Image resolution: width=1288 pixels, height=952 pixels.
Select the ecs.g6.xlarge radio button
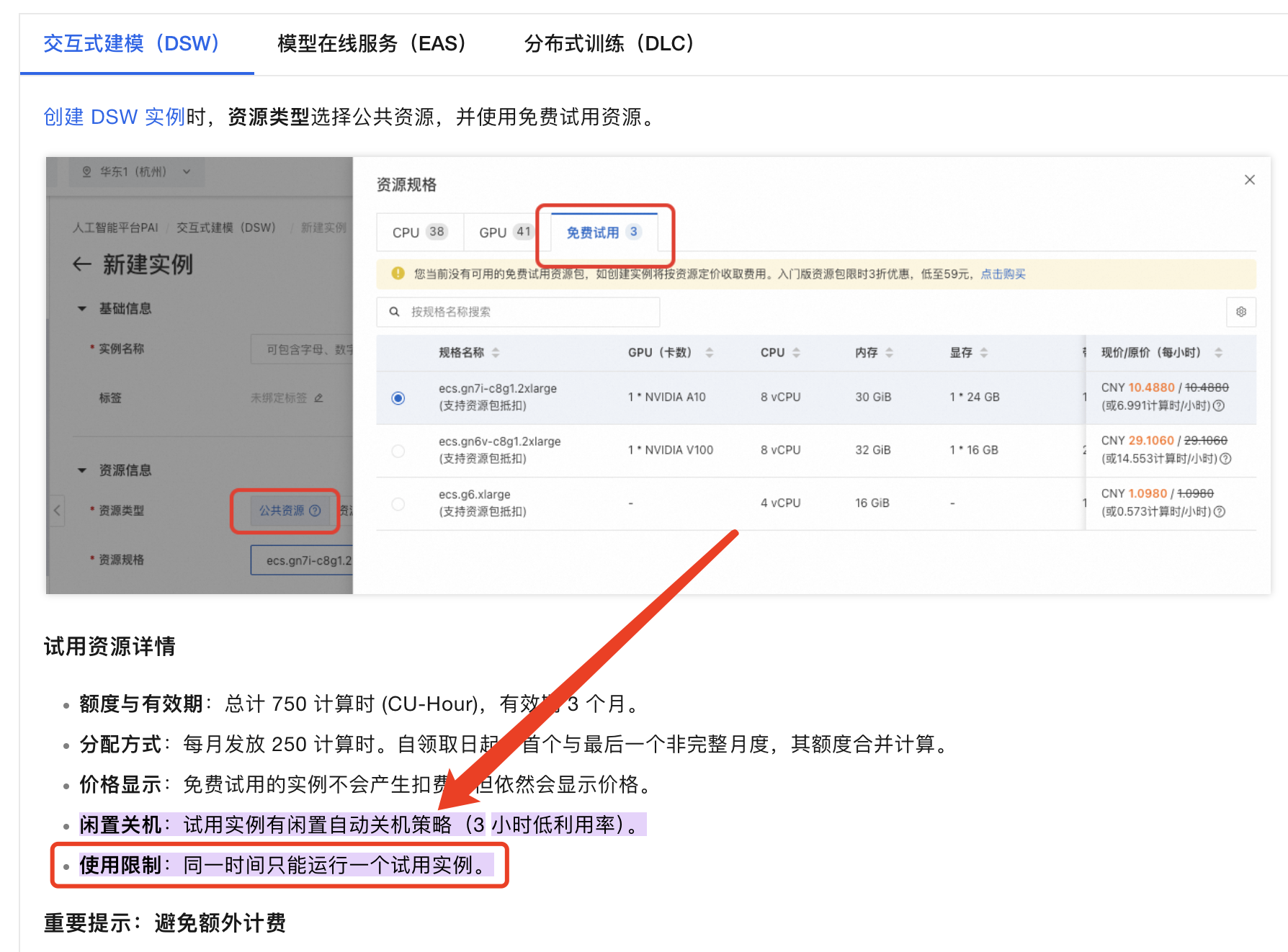coord(398,503)
